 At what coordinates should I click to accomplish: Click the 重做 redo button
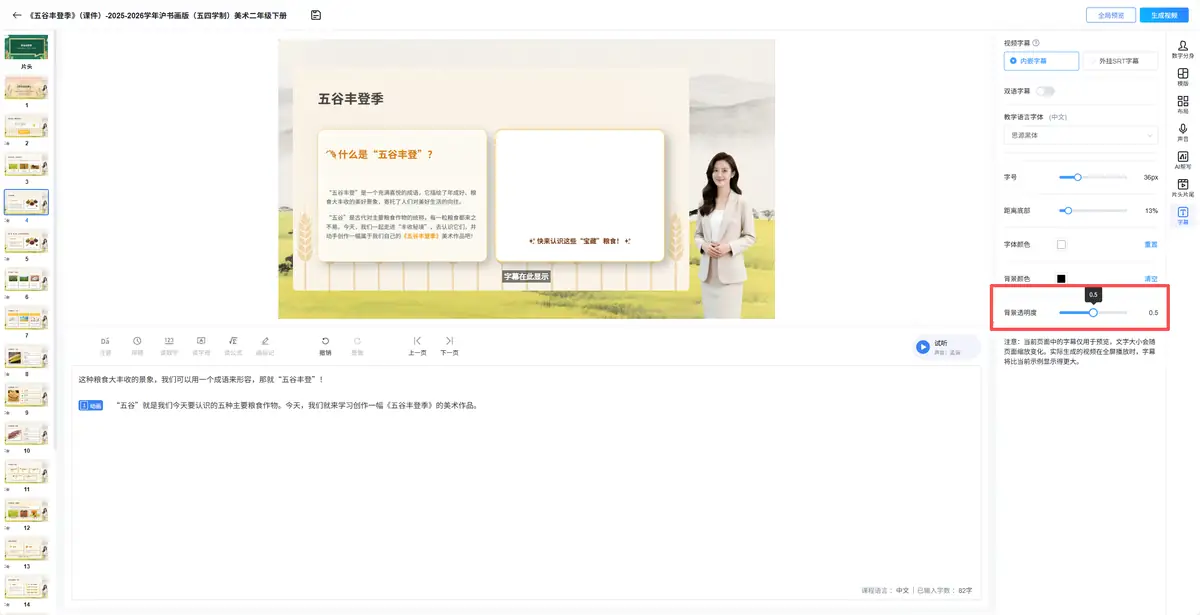[x=357, y=346]
